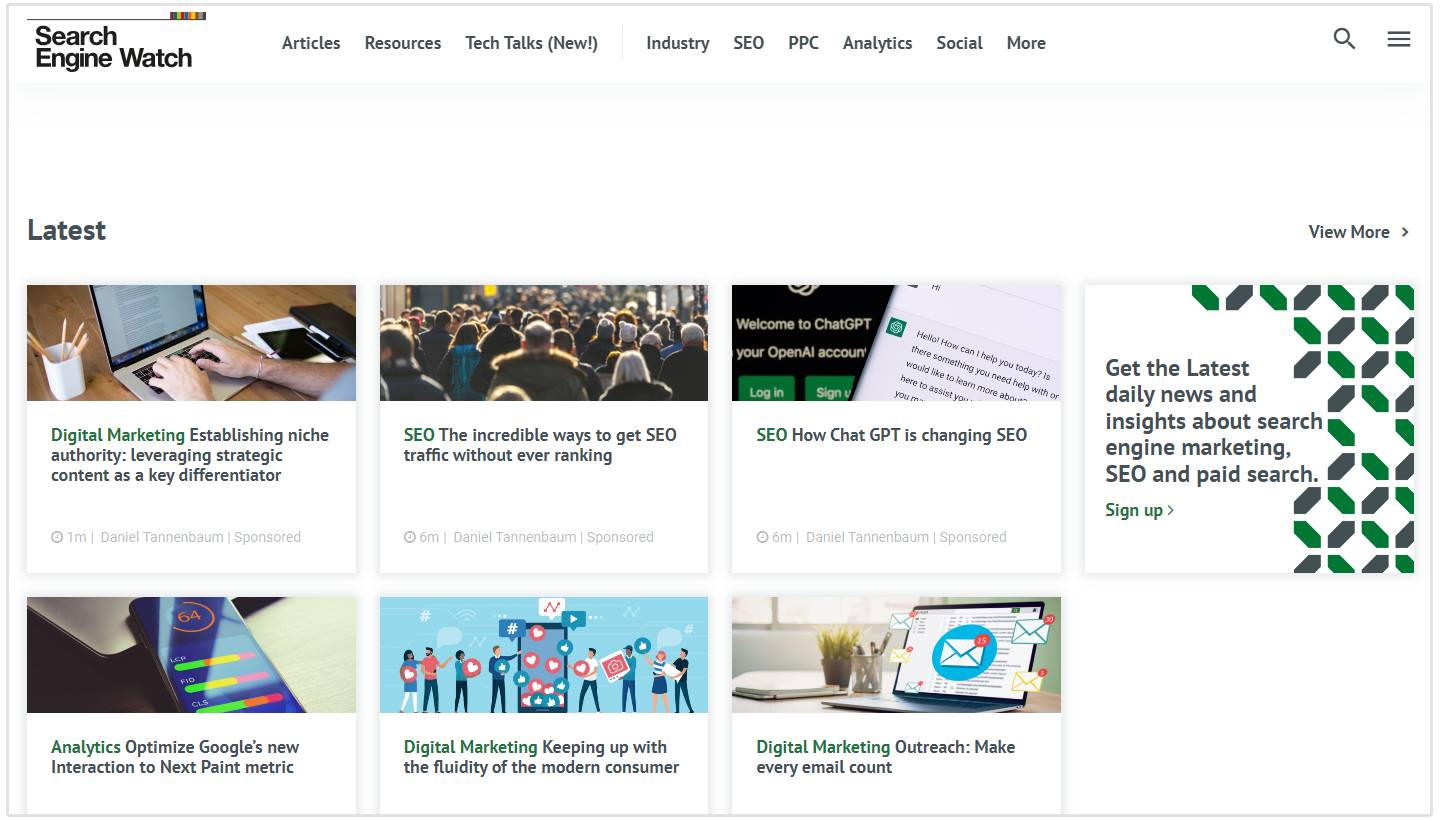Image resolution: width=1440 pixels, height=820 pixels.
Task: Open the hamburger menu icon
Action: click(1399, 39)
